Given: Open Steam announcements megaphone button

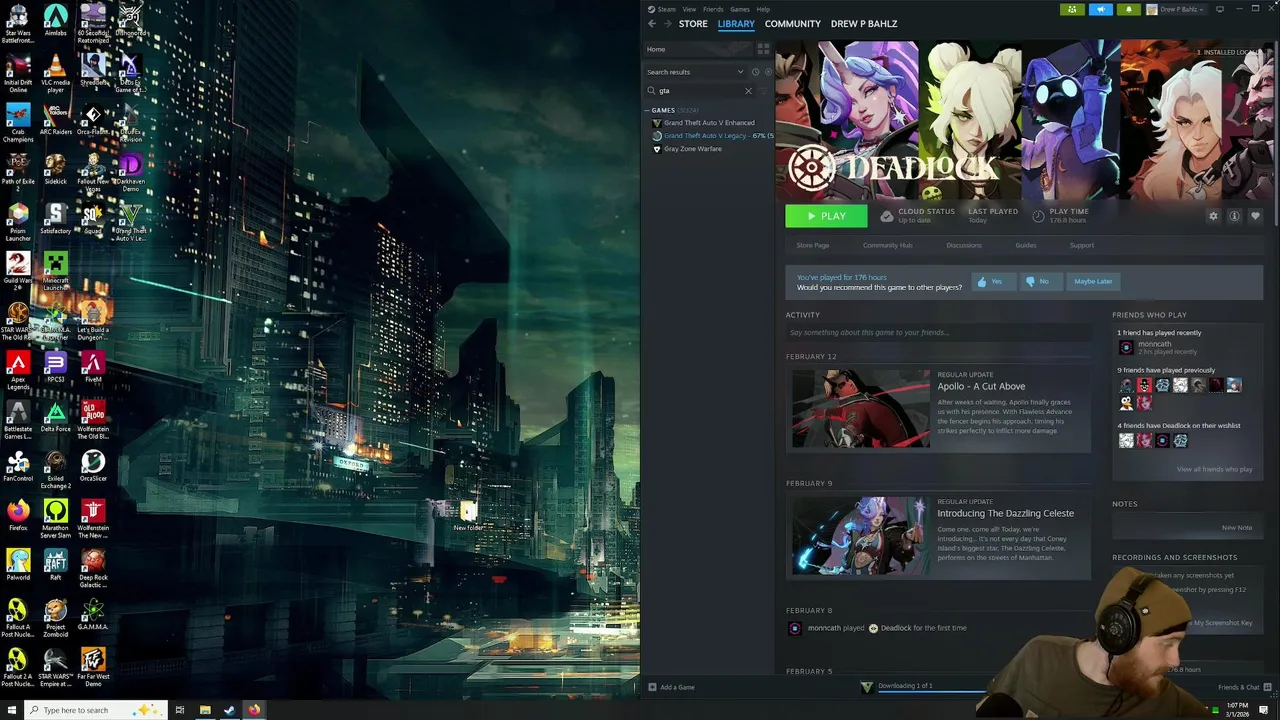Looking at the screenshot, I should [1100, 9].
